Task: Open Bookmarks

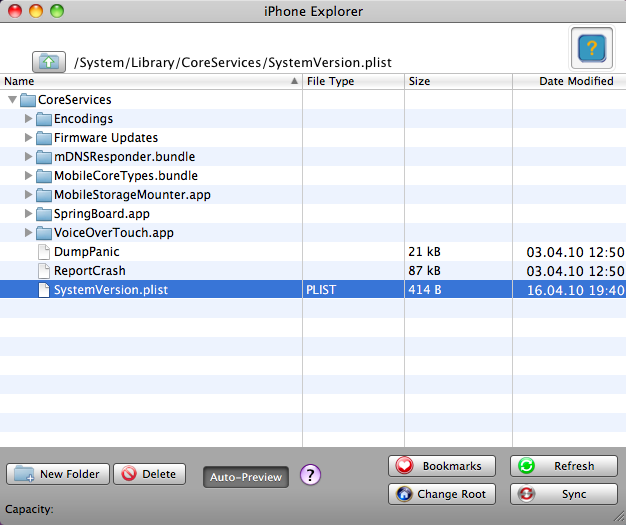Action: pos(442,466)
